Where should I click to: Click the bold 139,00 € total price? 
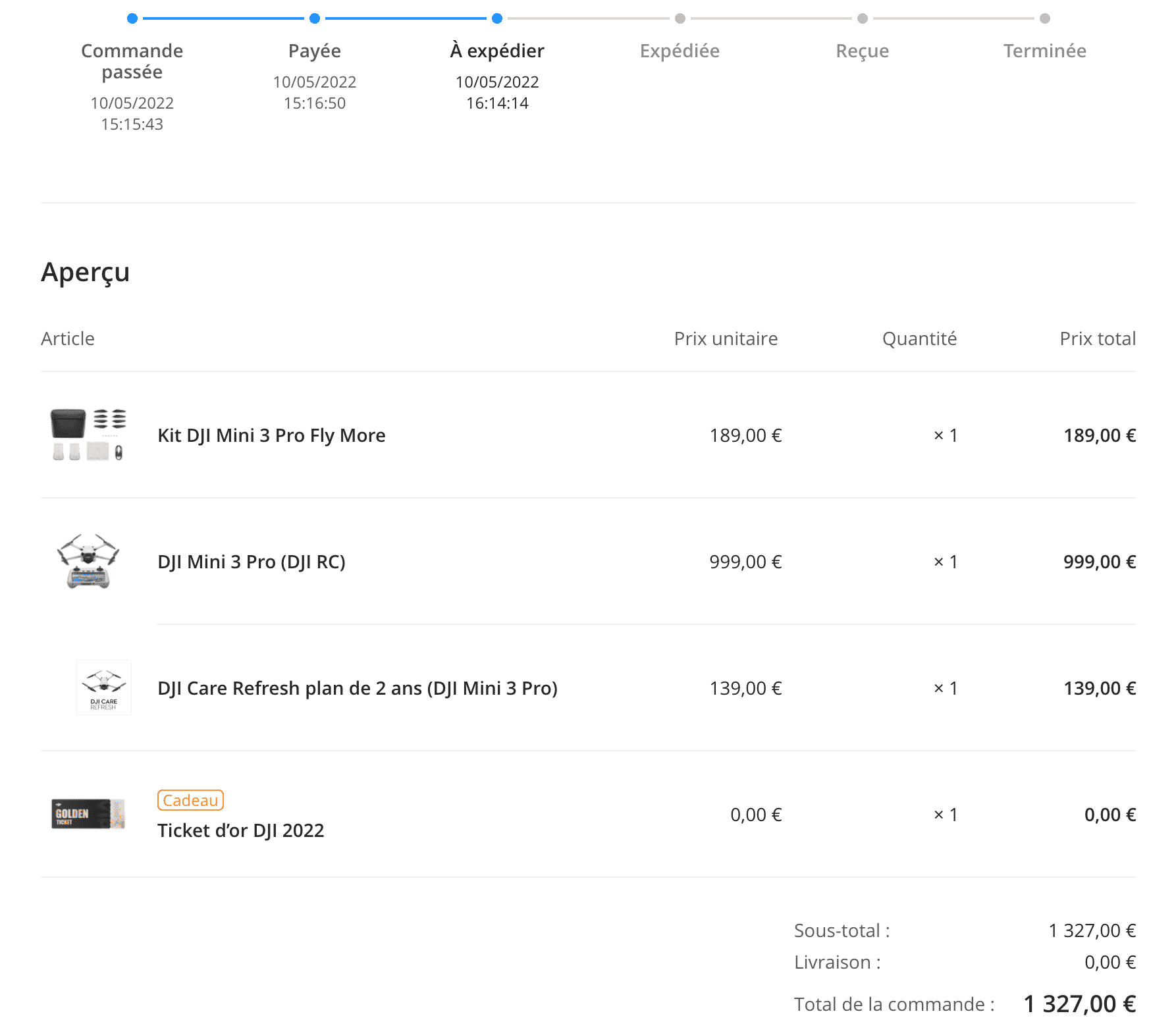(x=1100, y=688)
